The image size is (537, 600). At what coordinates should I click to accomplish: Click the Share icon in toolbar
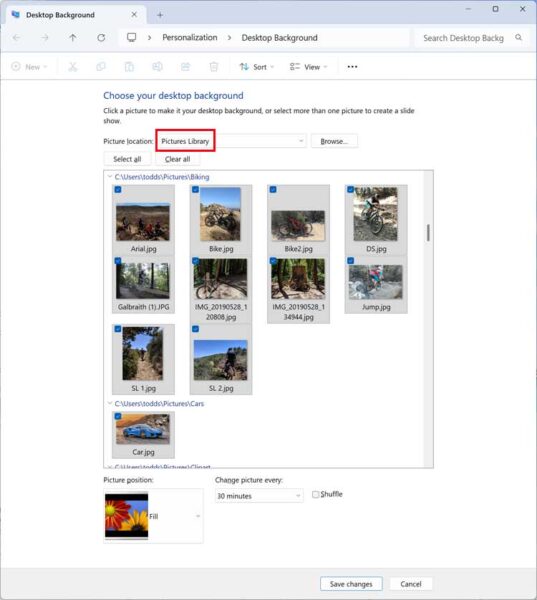pos(186,67)
